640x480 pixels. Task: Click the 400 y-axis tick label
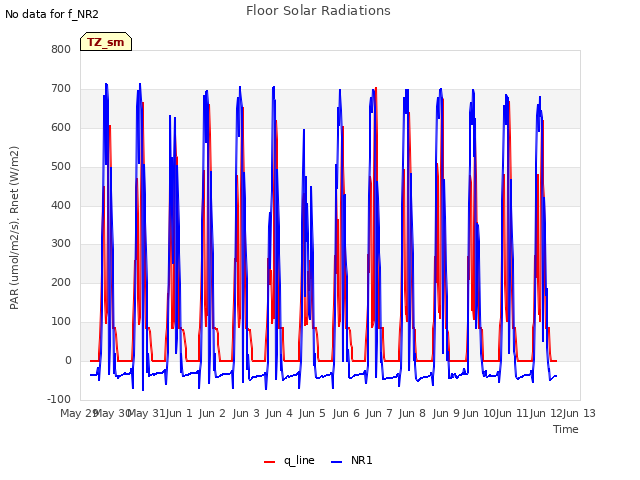tap(61, 205)
